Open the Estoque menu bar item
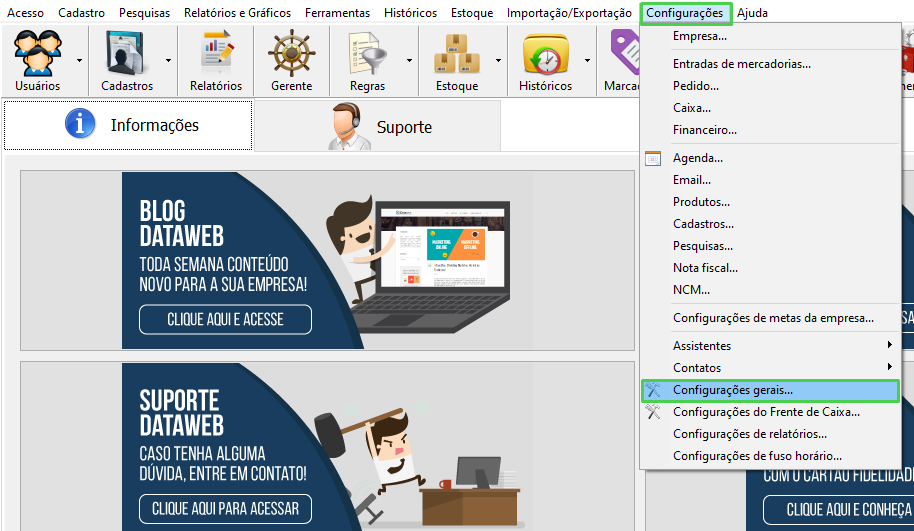Image resolution: width=914 pixels, height=531 pixels. point(472,12)
